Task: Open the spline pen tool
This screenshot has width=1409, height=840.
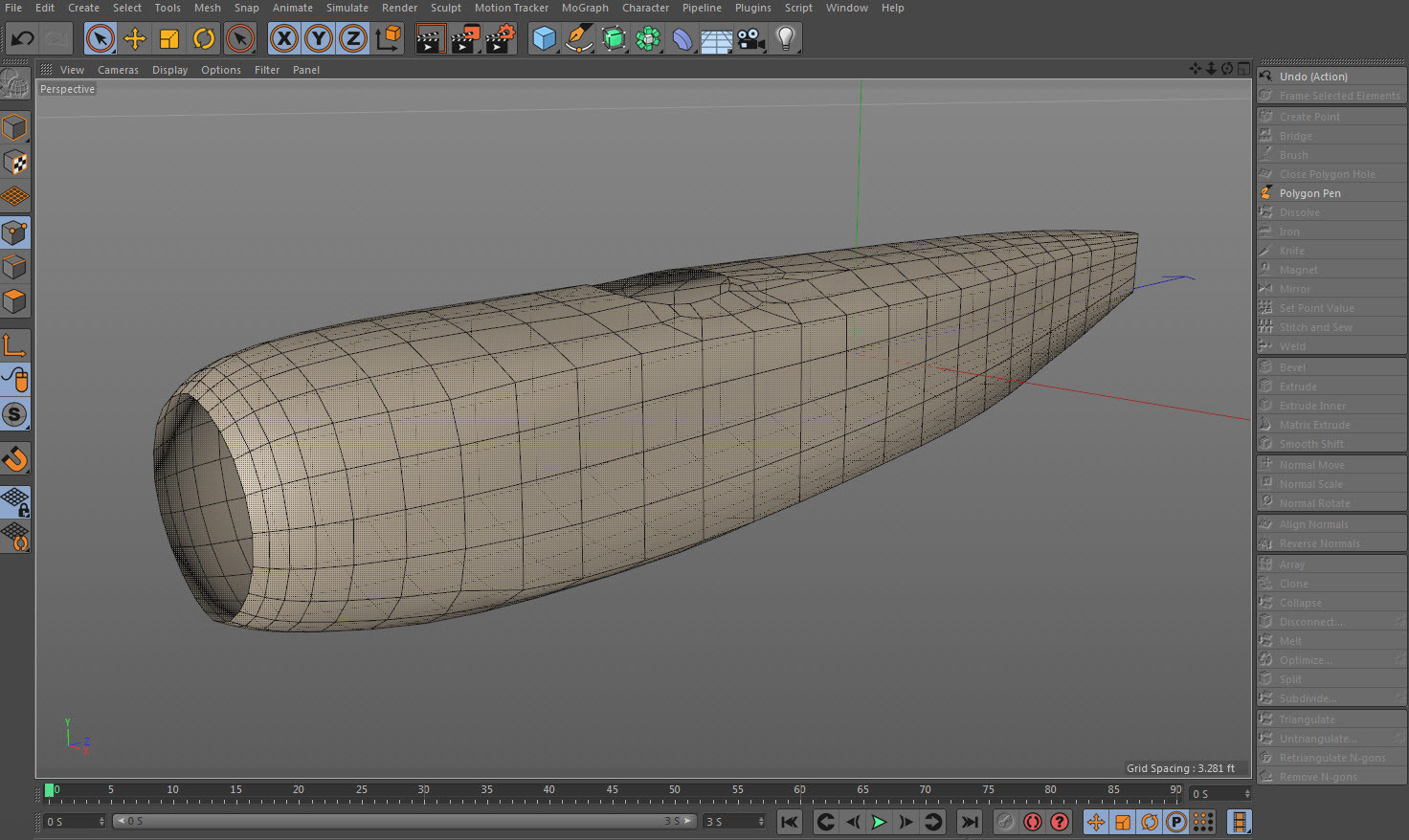Action: pyautogui.click(x=578, y=39)
